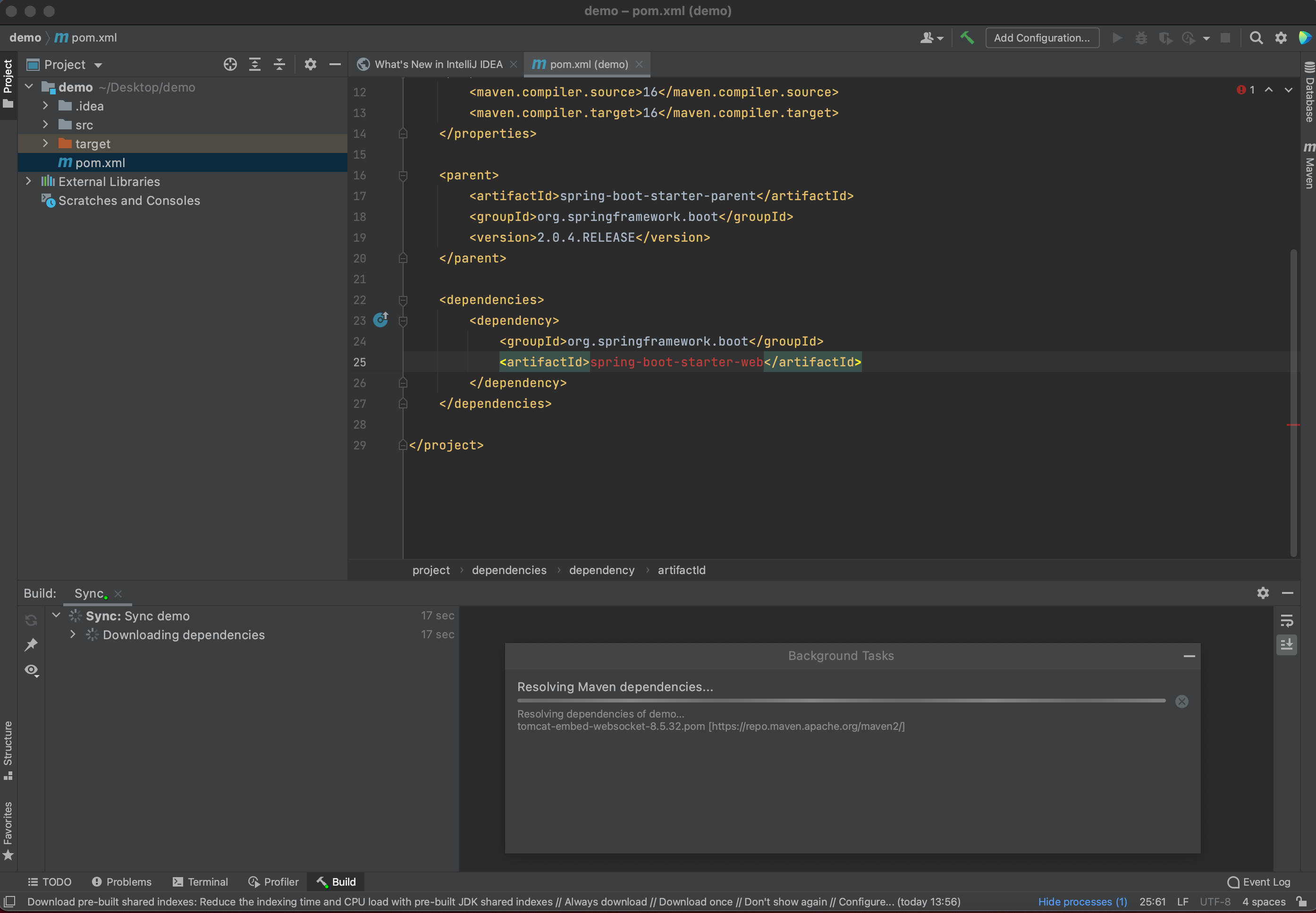Switch to What's New in IntelliJ IDEA tab

click(x=438, y=65)
